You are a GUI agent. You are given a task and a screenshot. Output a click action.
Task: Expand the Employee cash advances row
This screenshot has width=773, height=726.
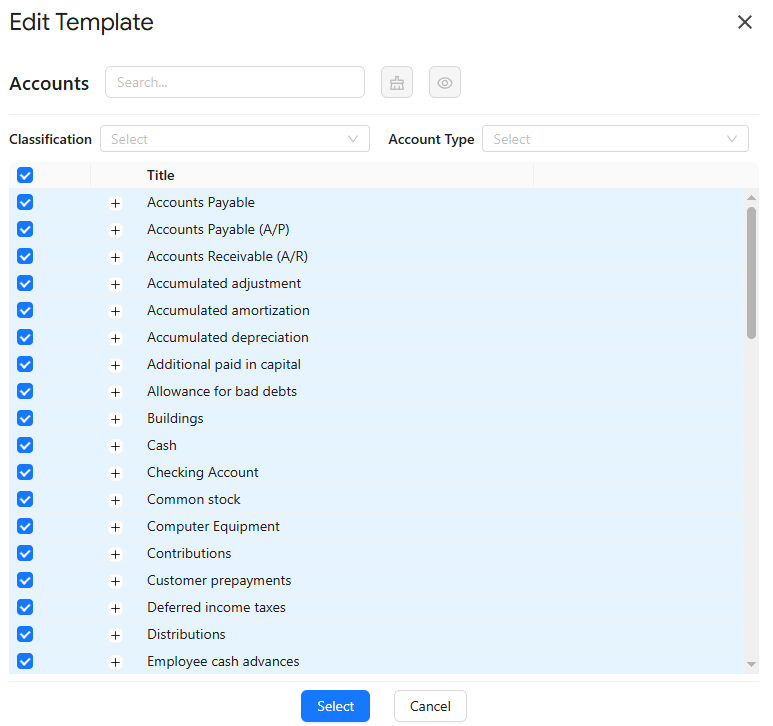pos(115,662)
